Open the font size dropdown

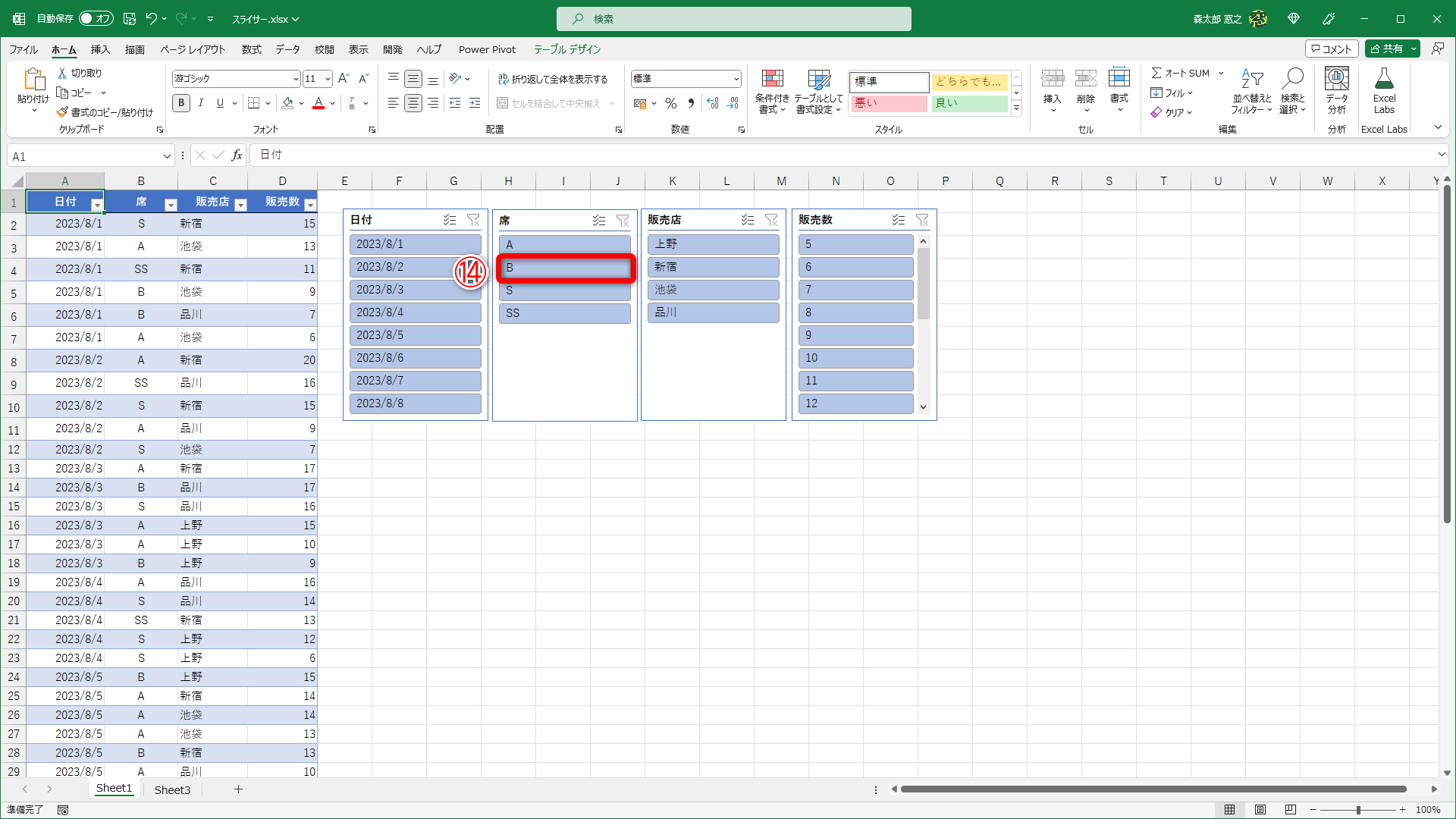(328, 79)
